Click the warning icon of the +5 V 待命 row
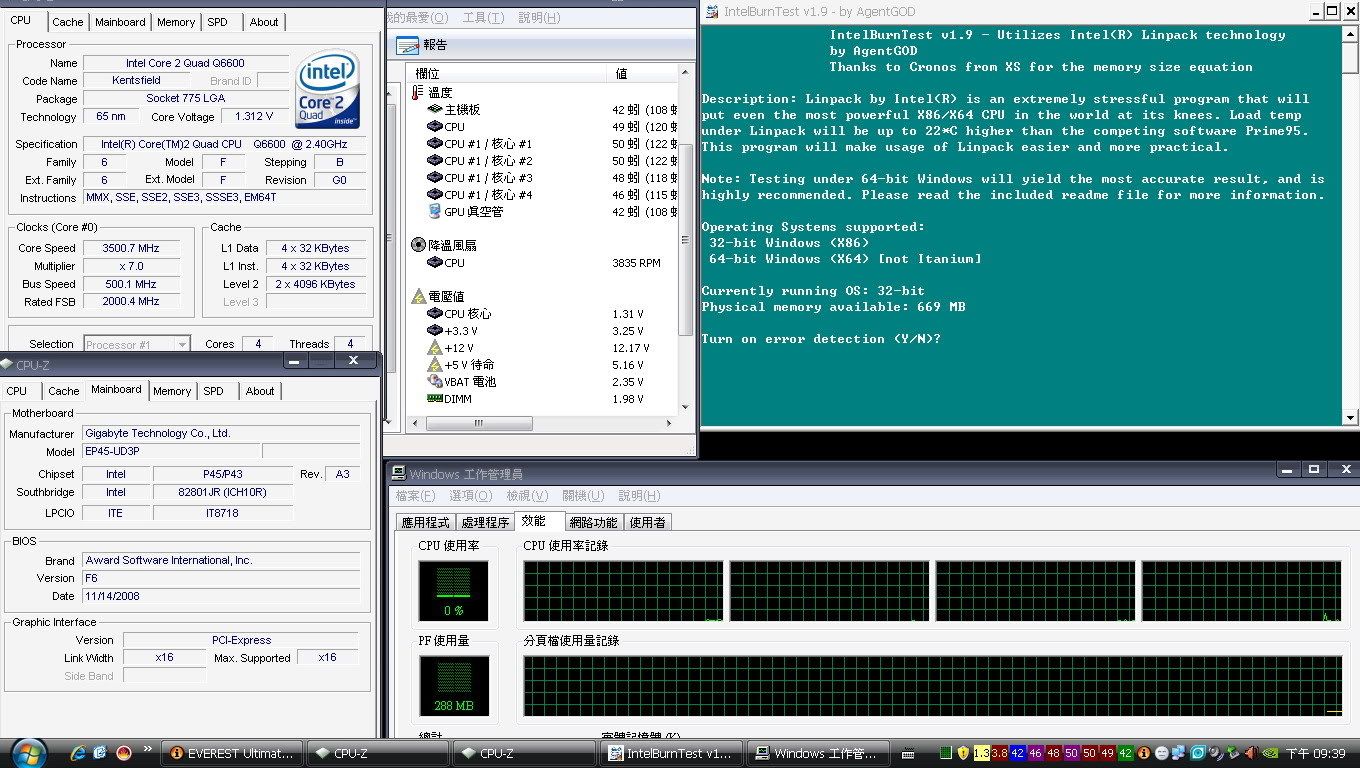Viewport: 1360px width, 768px height. pos(435,364)
